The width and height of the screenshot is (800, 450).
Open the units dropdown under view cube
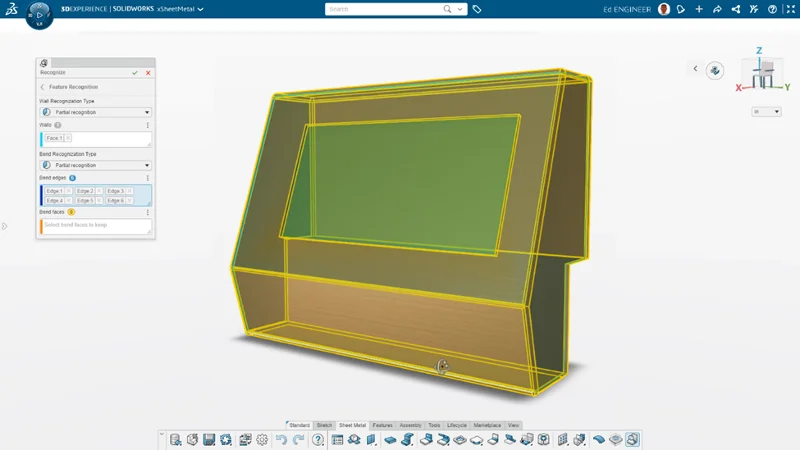click(x=766, y=112)
